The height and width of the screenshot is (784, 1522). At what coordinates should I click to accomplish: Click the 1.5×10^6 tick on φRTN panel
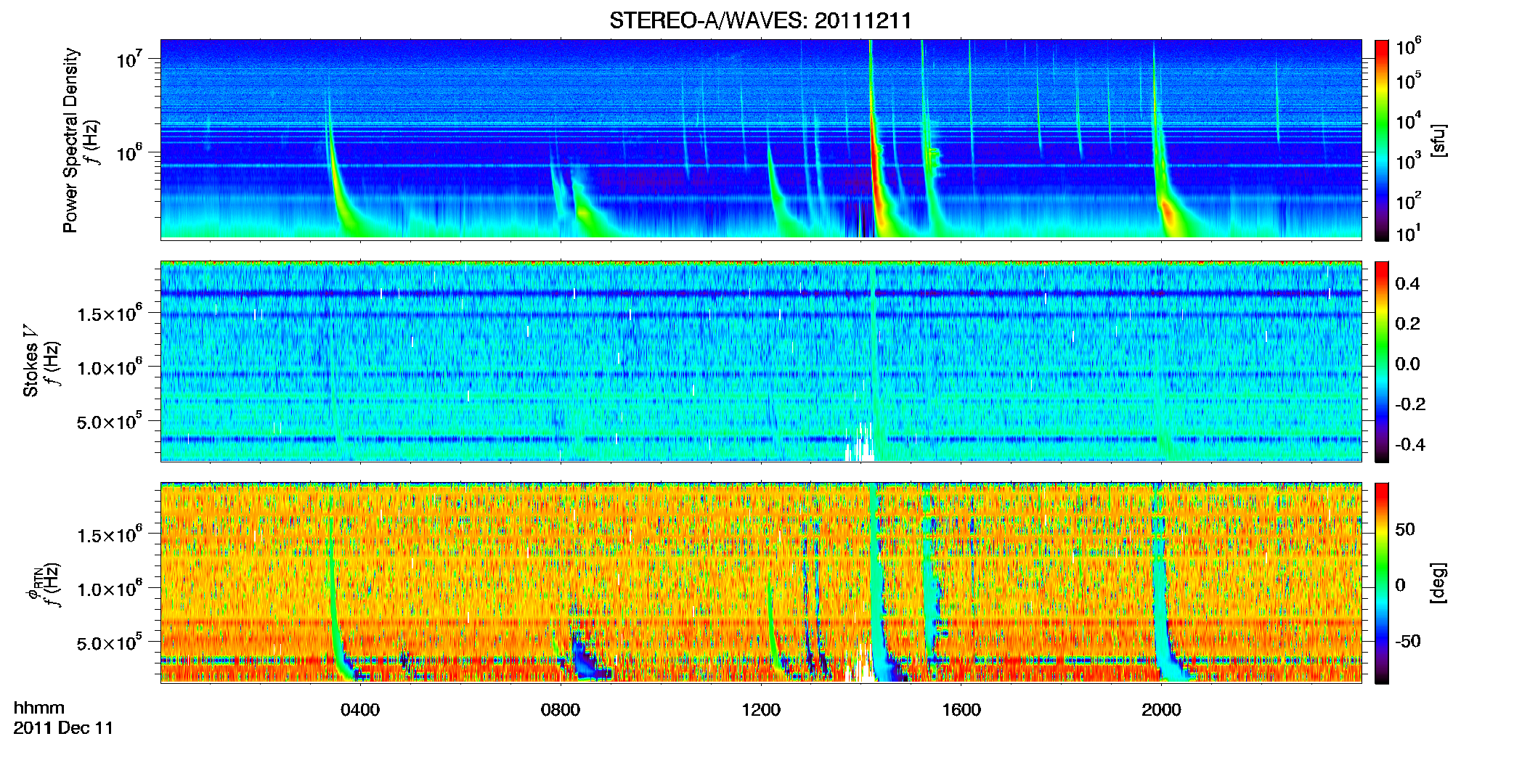pos(109,535)
